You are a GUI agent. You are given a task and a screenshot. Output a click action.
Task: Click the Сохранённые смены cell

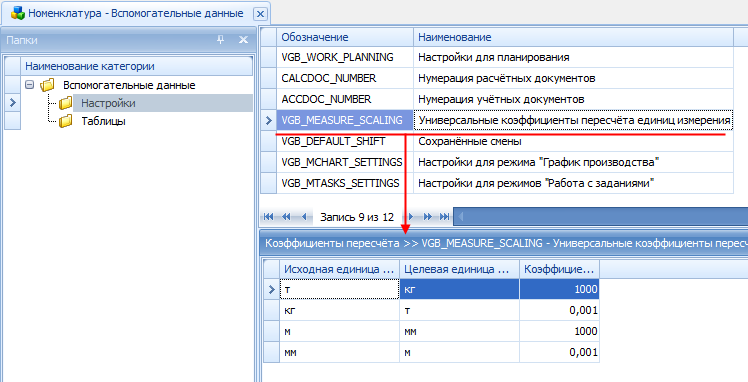click(x=573, y=141)
